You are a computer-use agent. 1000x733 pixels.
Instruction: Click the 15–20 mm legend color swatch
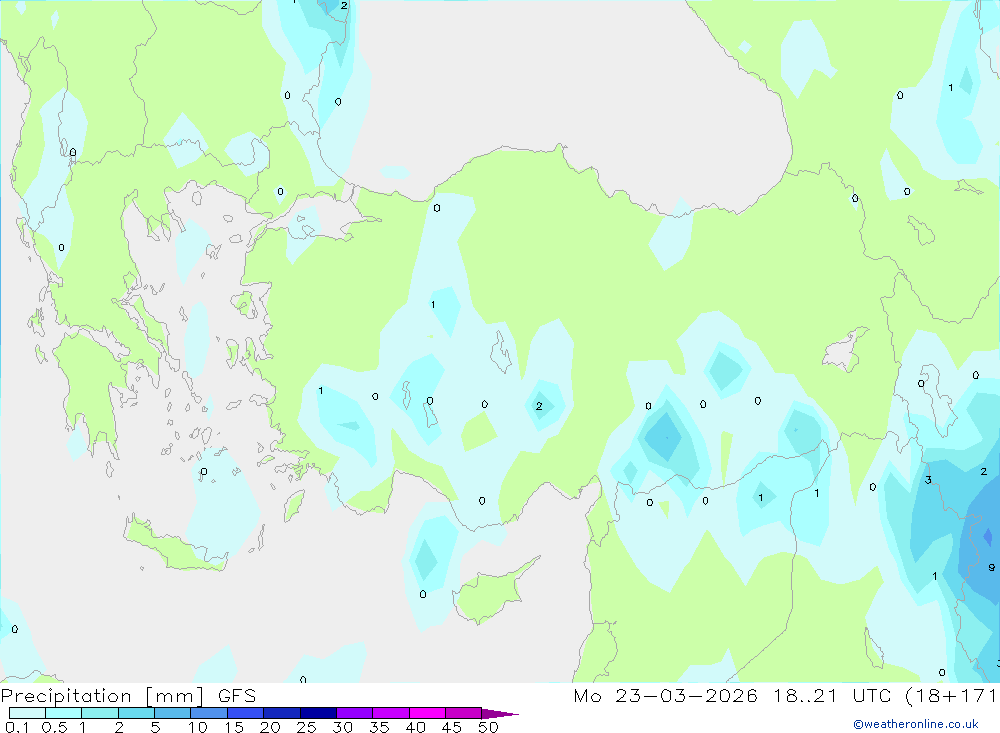245,713
